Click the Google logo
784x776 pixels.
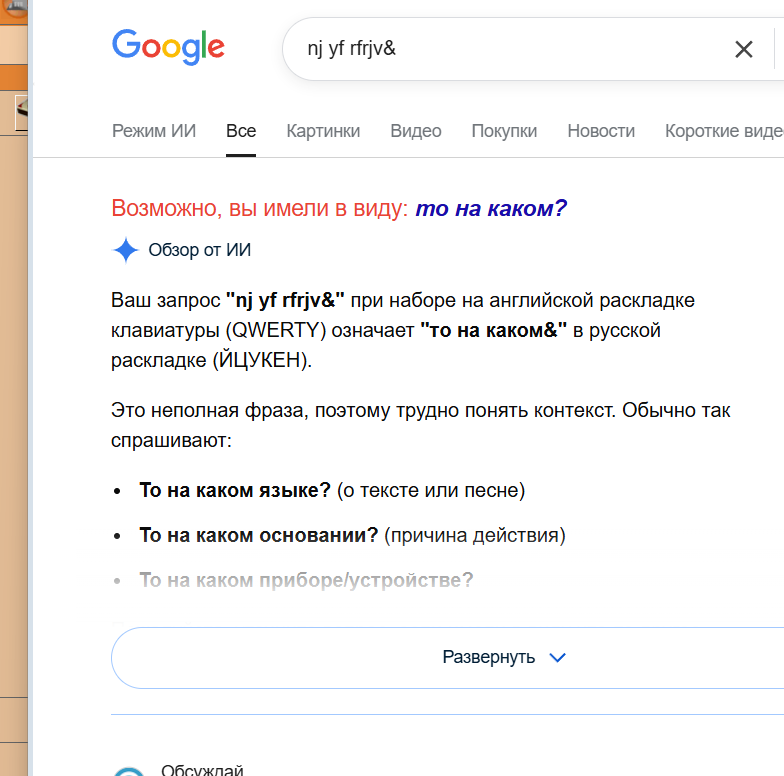pyautogui.click(x=168, y=47)
